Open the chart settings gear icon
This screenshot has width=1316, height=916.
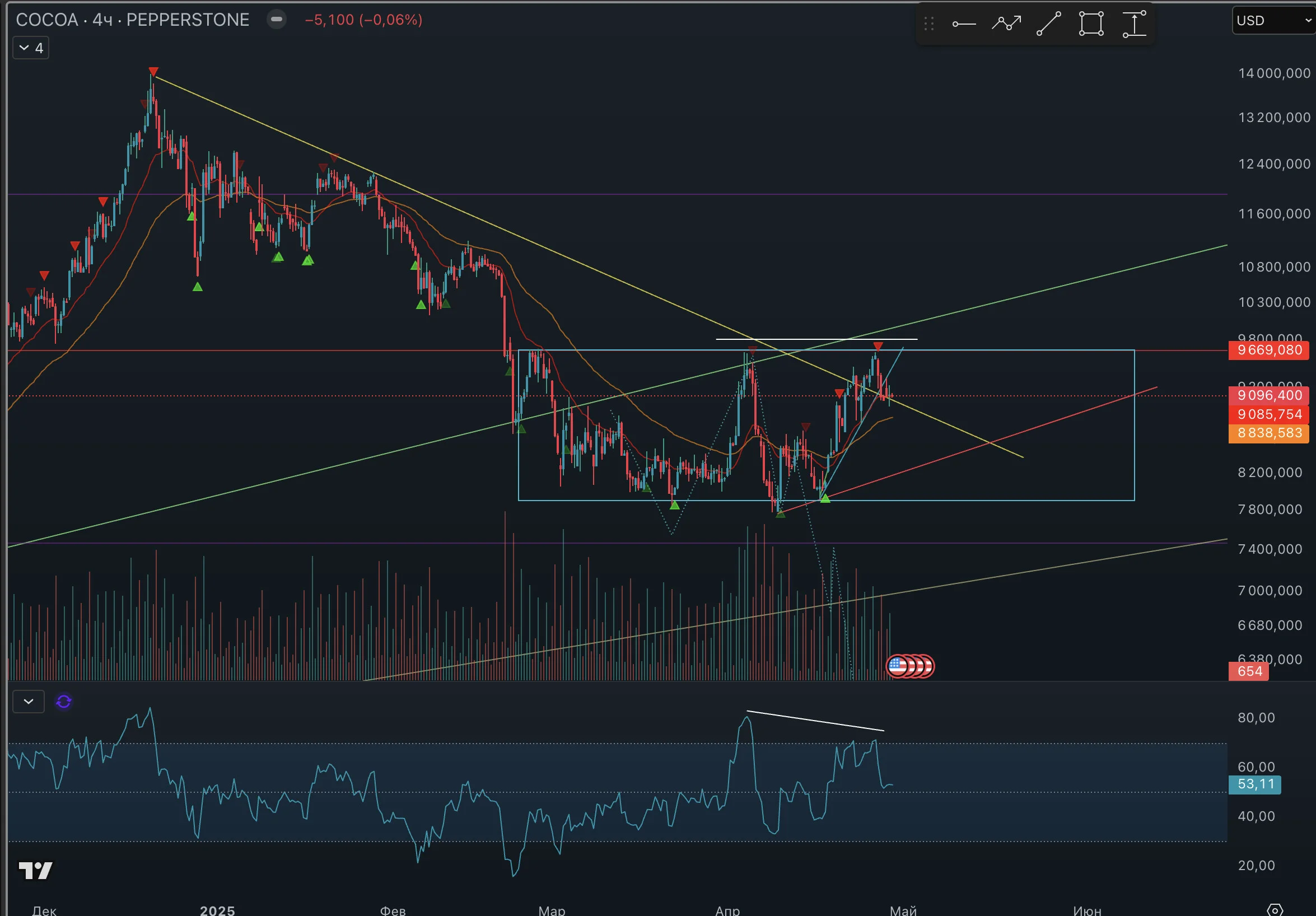[x=1274, y=909]
